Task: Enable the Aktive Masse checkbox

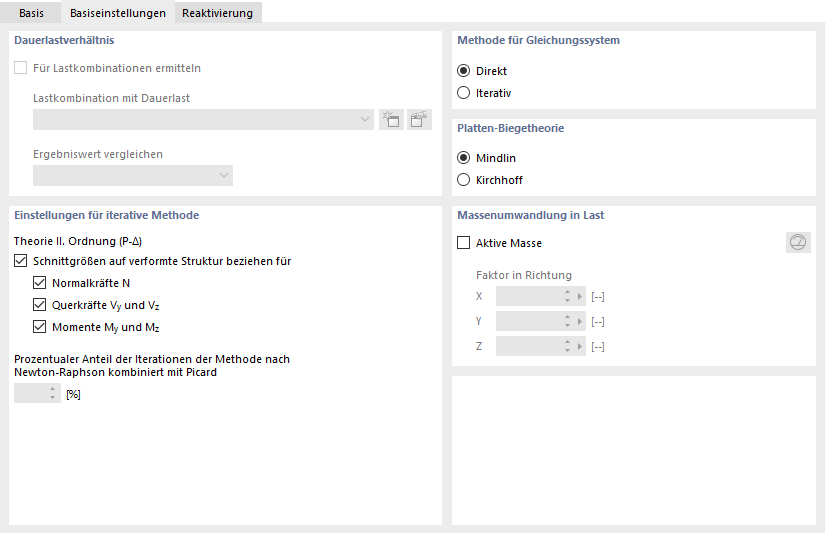Action: tap(464, 242)
